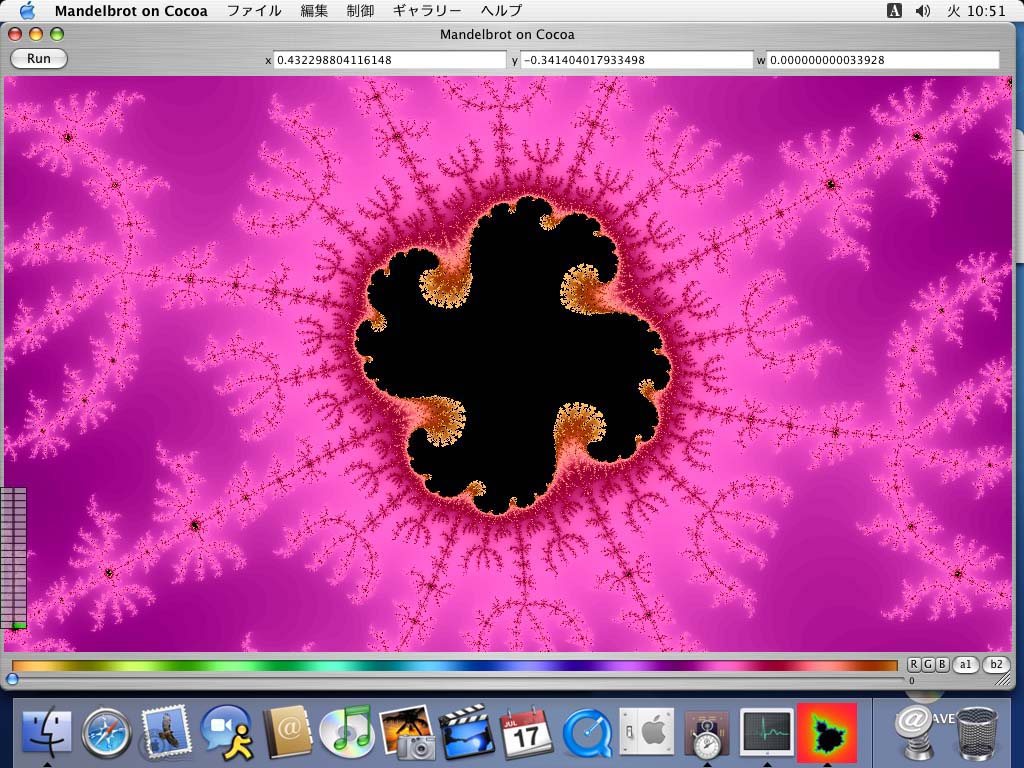Toggle the R color channel button
This screenshot has height=768, width=1024.
[x=914, y=664]
